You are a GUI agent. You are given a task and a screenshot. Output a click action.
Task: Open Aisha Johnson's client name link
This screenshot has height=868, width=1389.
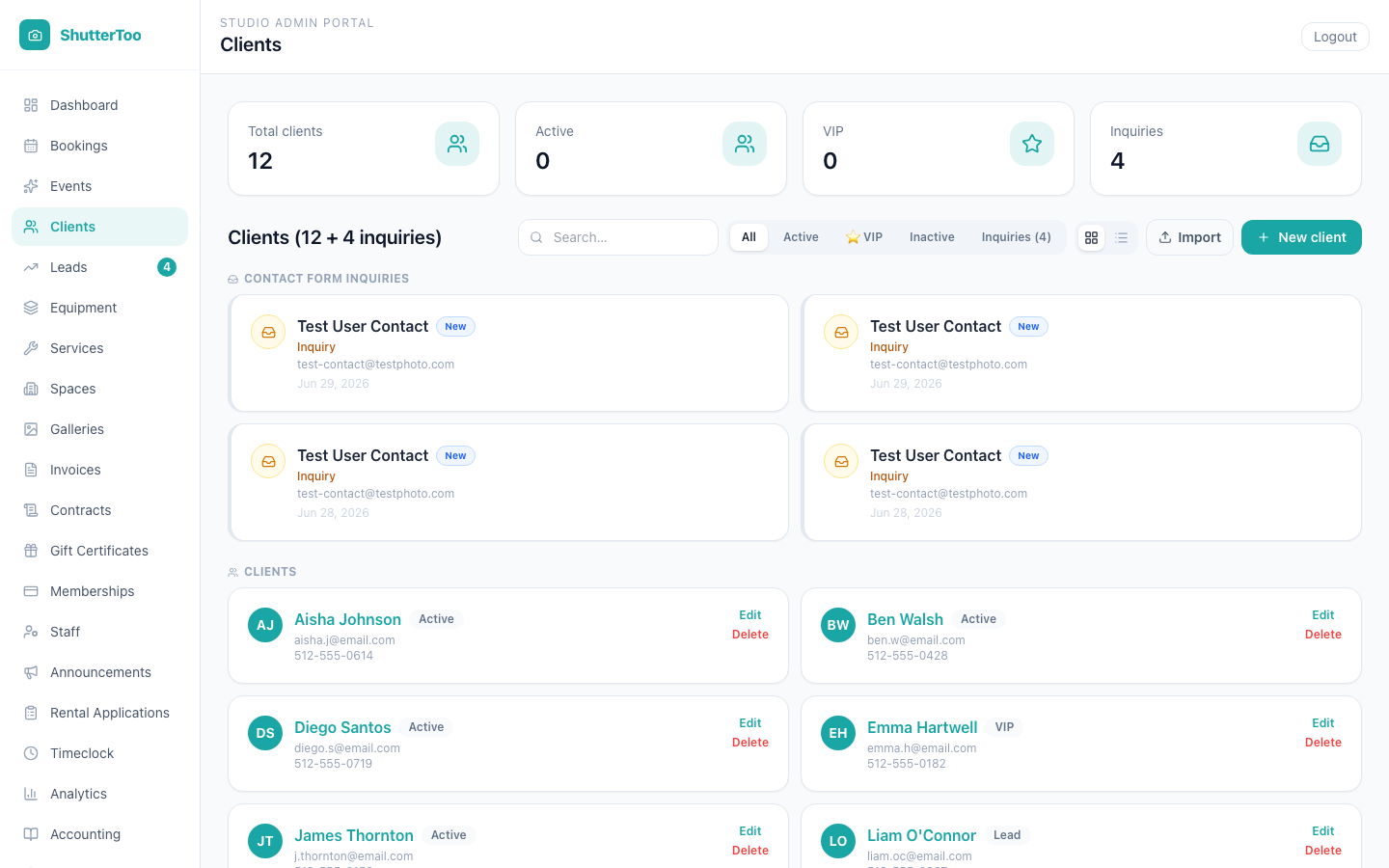click(347, 619)
